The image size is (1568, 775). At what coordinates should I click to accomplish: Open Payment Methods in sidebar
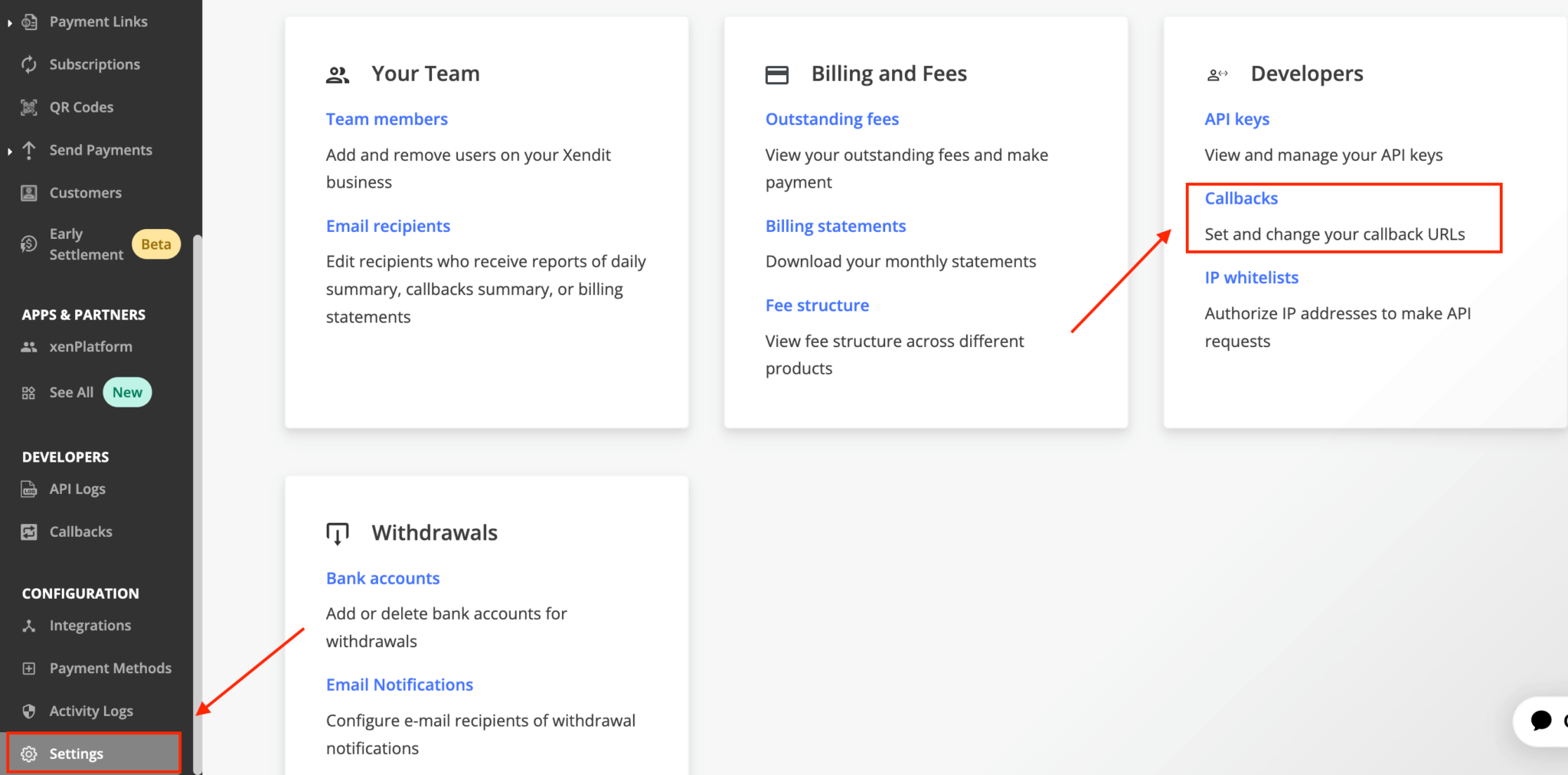click(109, 669)
